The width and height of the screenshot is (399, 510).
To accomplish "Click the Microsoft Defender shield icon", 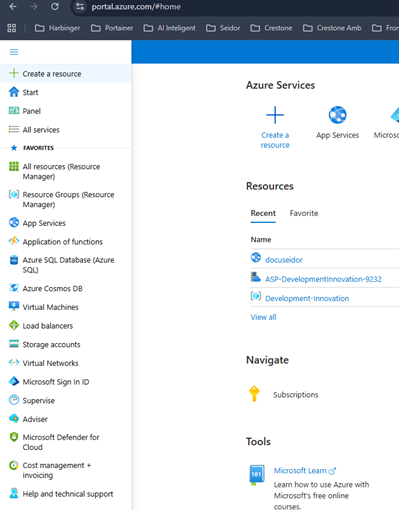I will click(14, 437).
